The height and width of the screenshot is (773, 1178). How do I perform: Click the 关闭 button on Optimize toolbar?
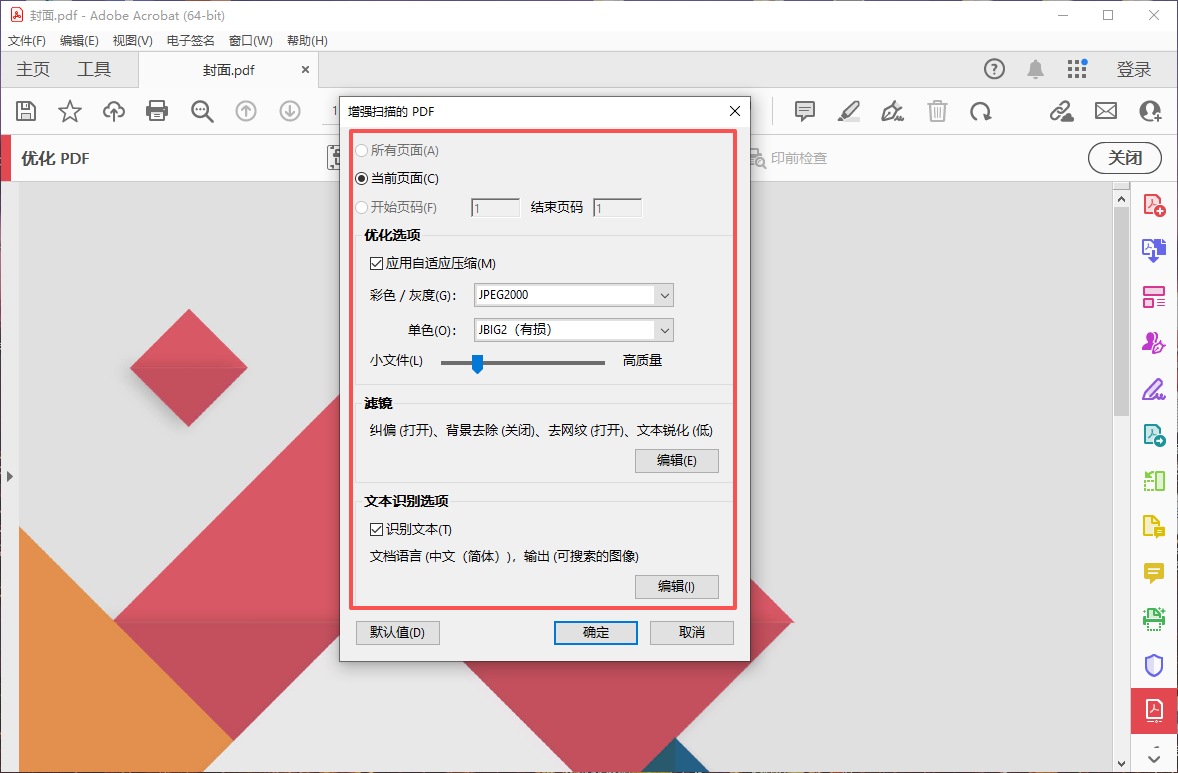pyautogui.click(x=1125, y=158)
